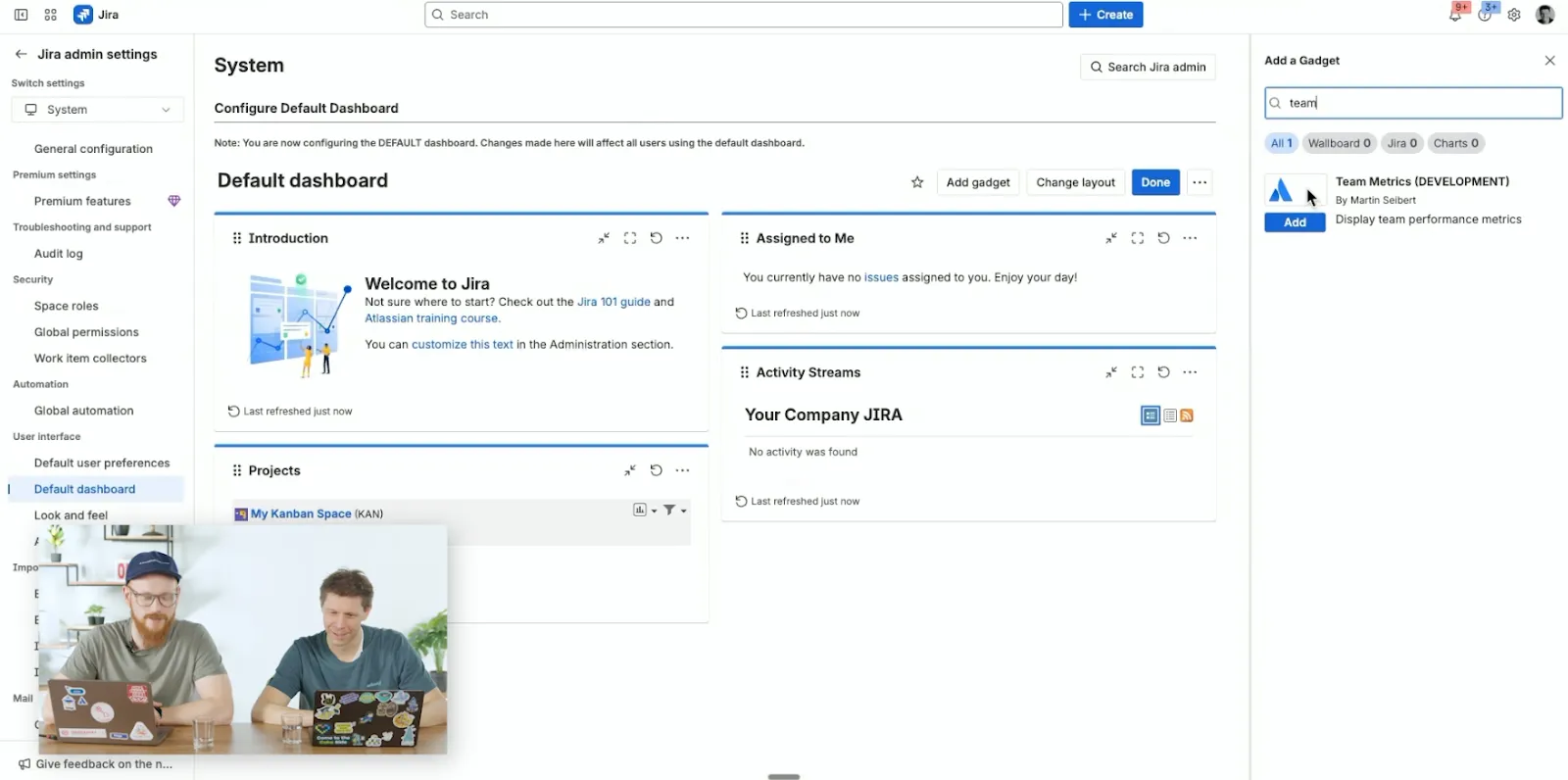Focus the gadget search field with team
Viewport: 1568px width, 780px height.
tap(1413, 103)
